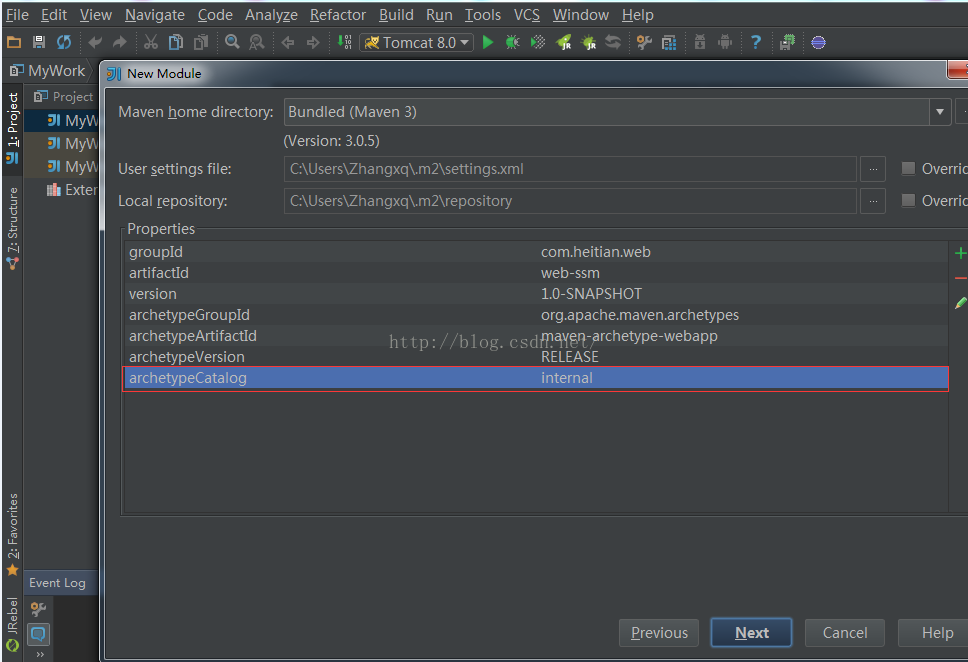Expand the Maven home directory dropdown arrow
The width and height of the screenshot is (968, 662).
940,112
